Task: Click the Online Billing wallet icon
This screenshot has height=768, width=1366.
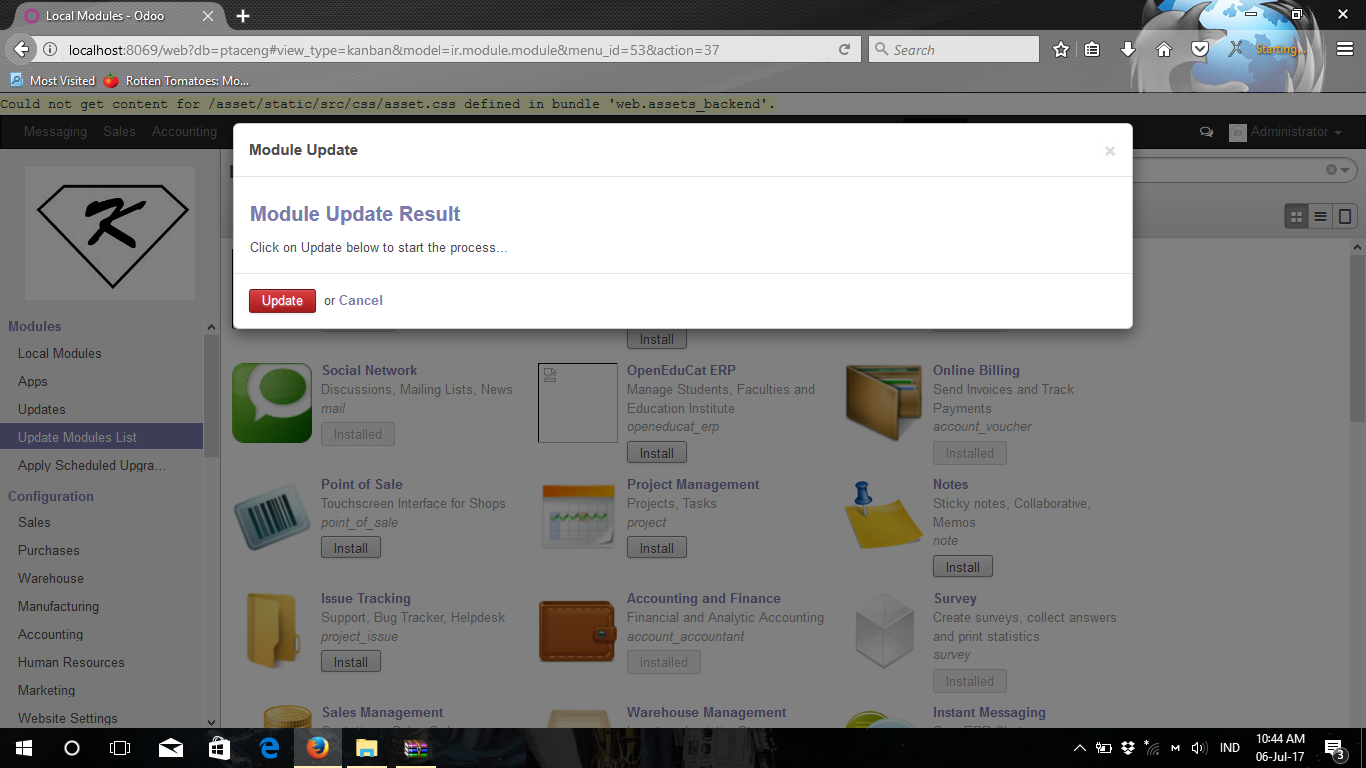Action: 884,403
